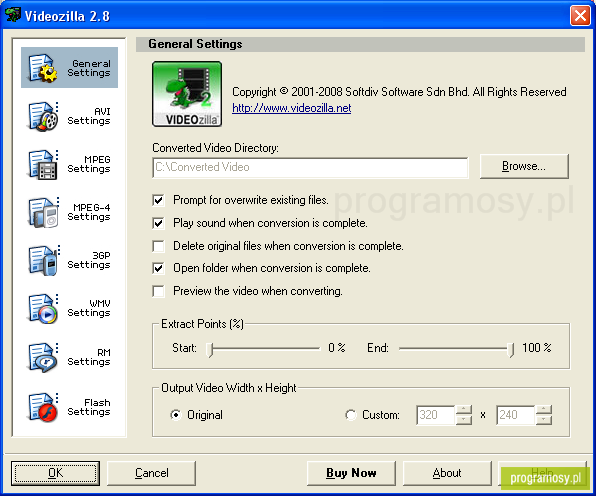
Task: Click Videozilla title bar app icon
Action: coord(13,15)
